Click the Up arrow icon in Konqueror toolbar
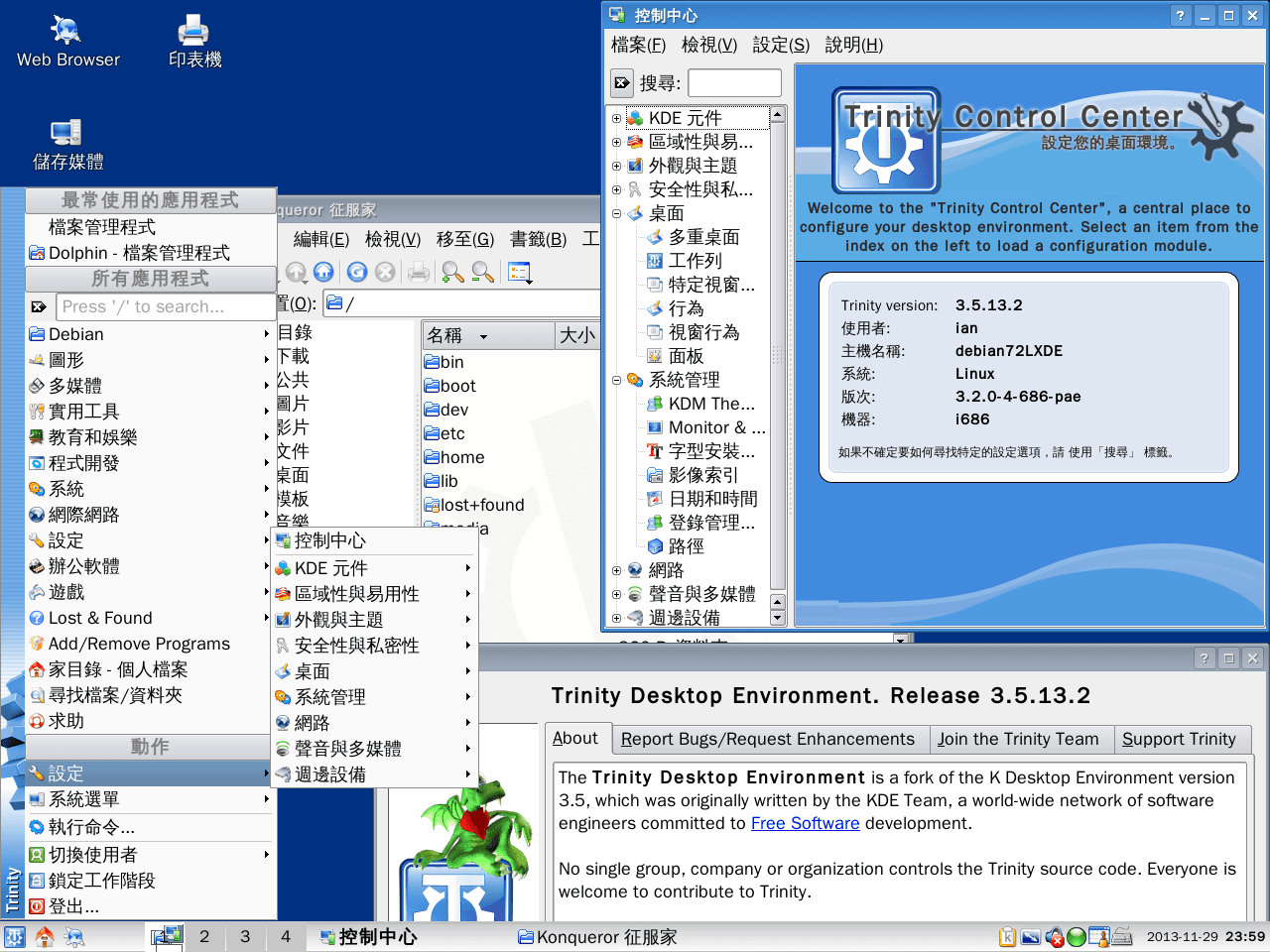The image size is (1270, 952). click(x=296, y=272)
